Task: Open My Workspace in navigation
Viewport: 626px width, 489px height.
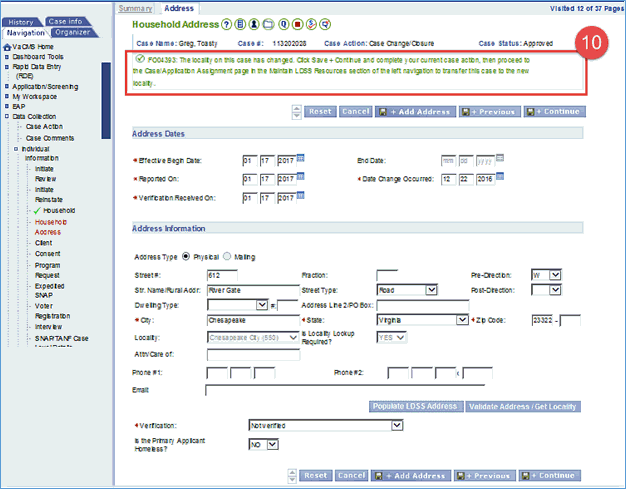Action: pyautogui.click(x=34, y=97)
